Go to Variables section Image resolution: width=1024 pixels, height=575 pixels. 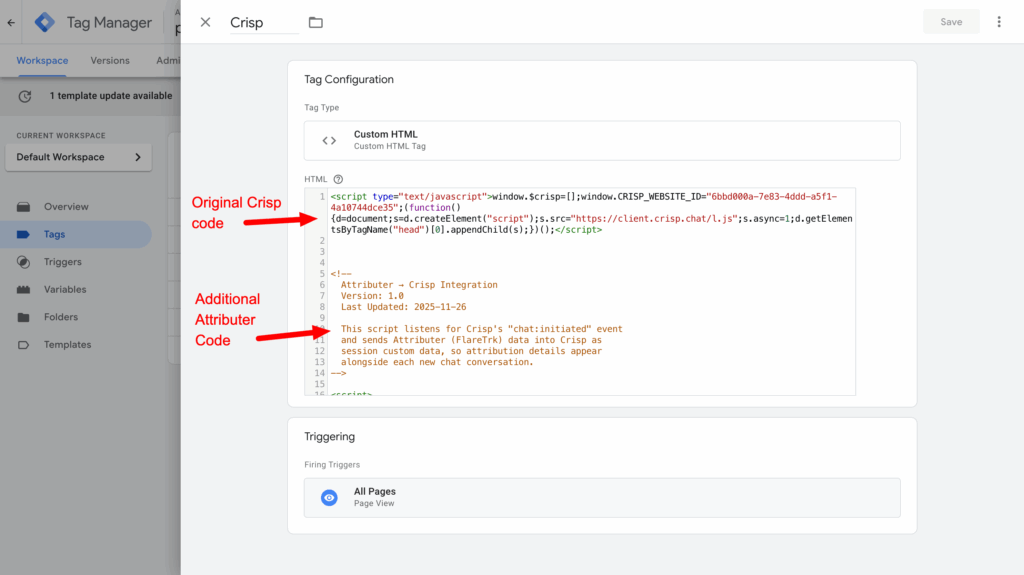click(64, 289)
